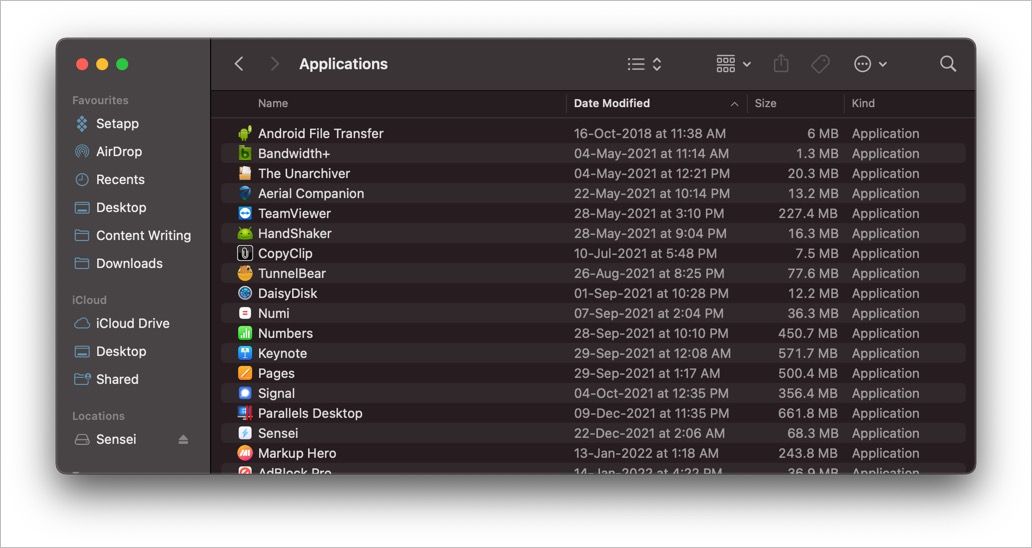Click the DaisyDisk app icon
The image size is (1032, 548).
coord(245,293)
